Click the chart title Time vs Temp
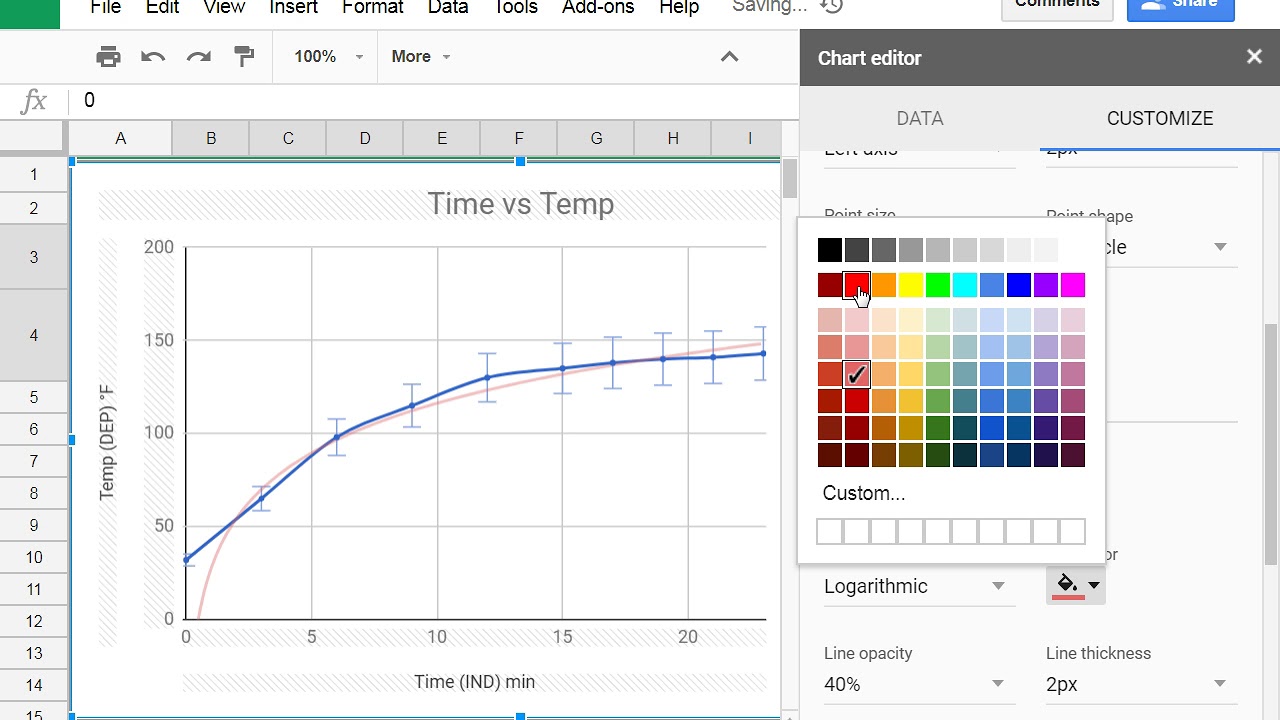This screenshot has width=1280, height=720. [x=521, y=204]
